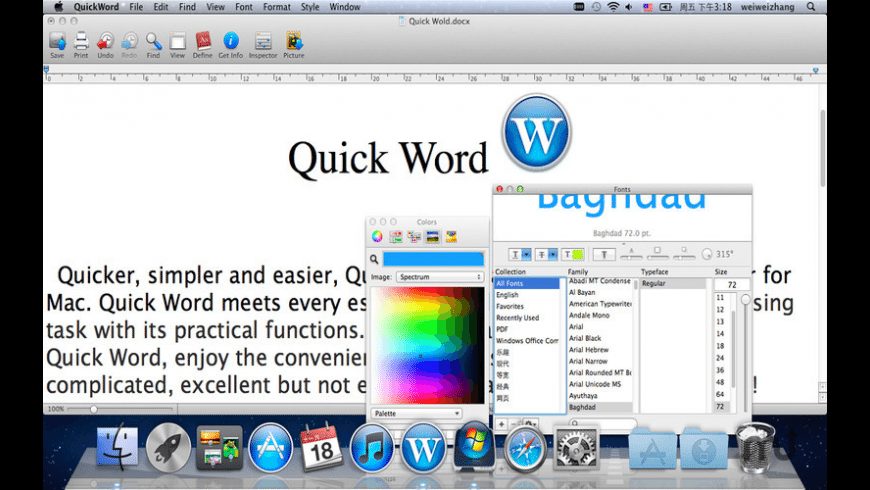Pick the current blue color swatch

[433, 259]
